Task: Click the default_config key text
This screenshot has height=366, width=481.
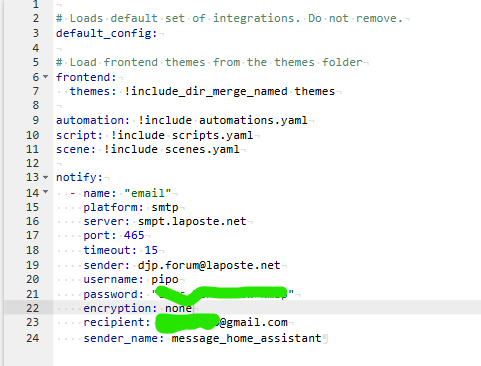Action: (106, 34)
